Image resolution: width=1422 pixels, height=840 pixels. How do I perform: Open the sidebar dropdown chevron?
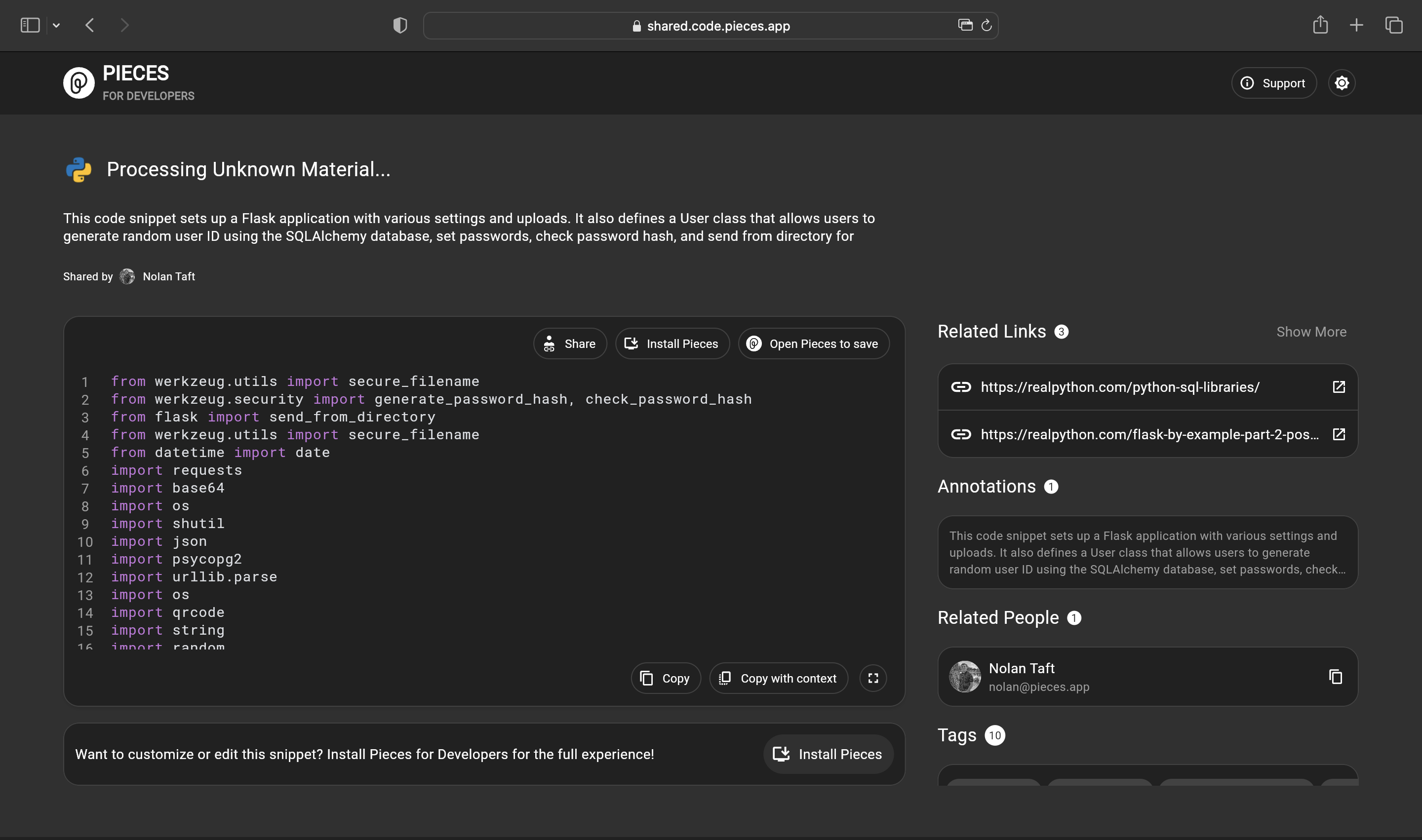56,26
